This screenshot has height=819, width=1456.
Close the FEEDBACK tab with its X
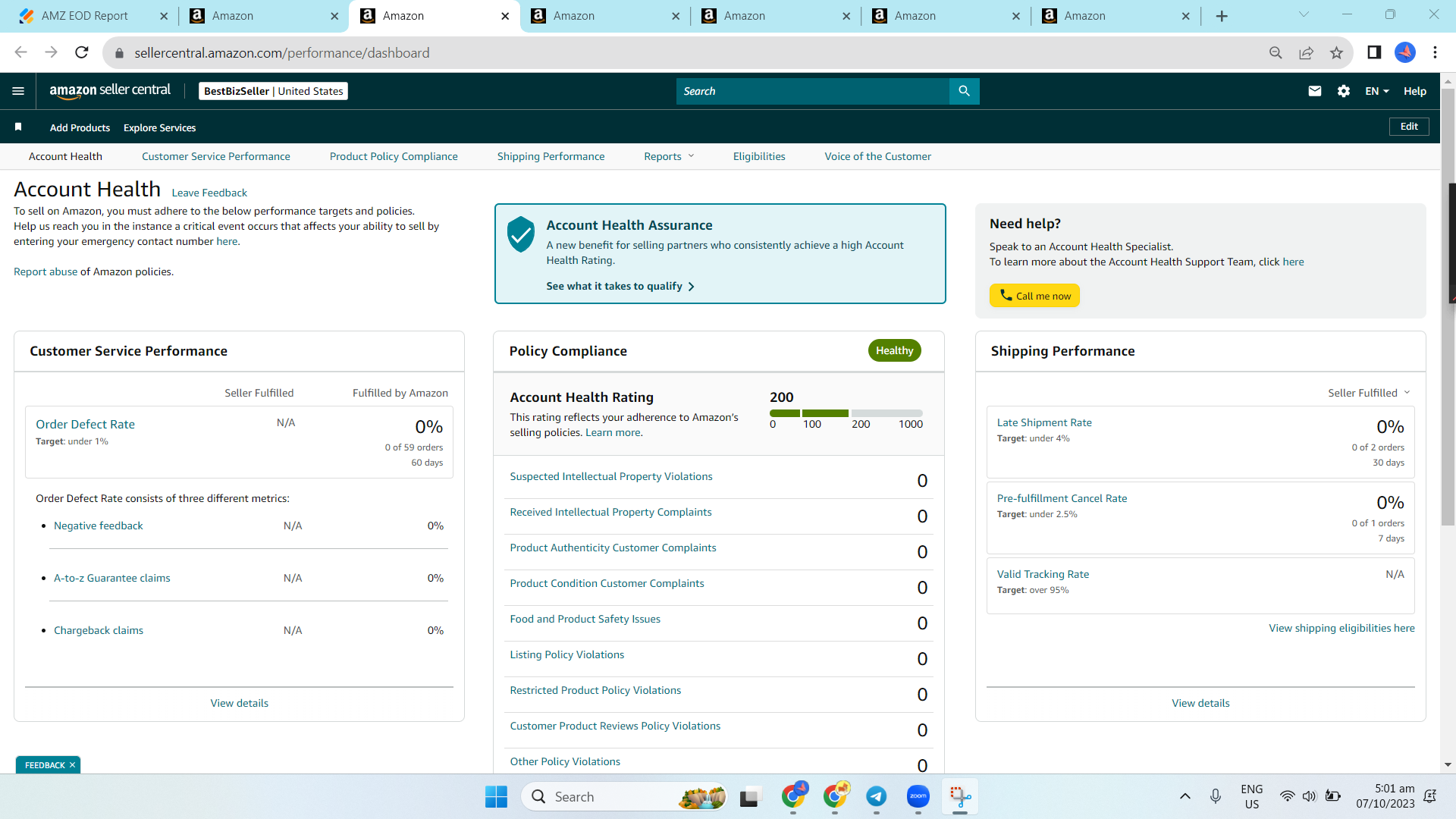click(x=73, y=764)
